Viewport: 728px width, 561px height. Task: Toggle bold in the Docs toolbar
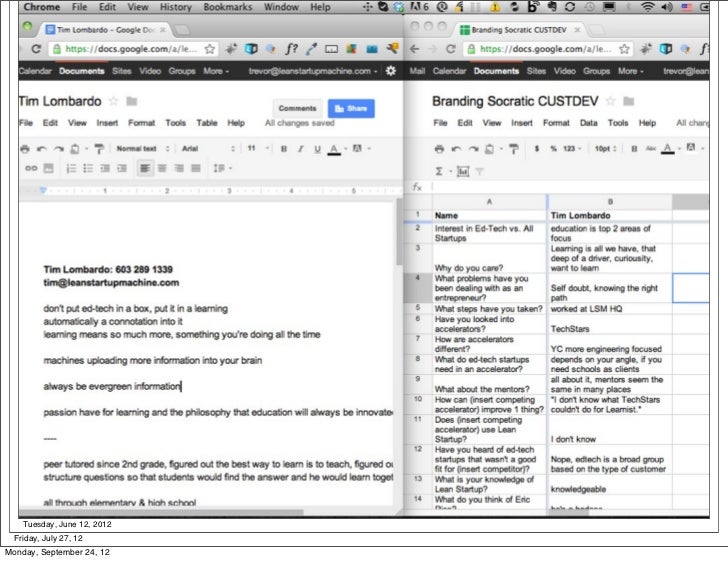(x=284, y=149)
